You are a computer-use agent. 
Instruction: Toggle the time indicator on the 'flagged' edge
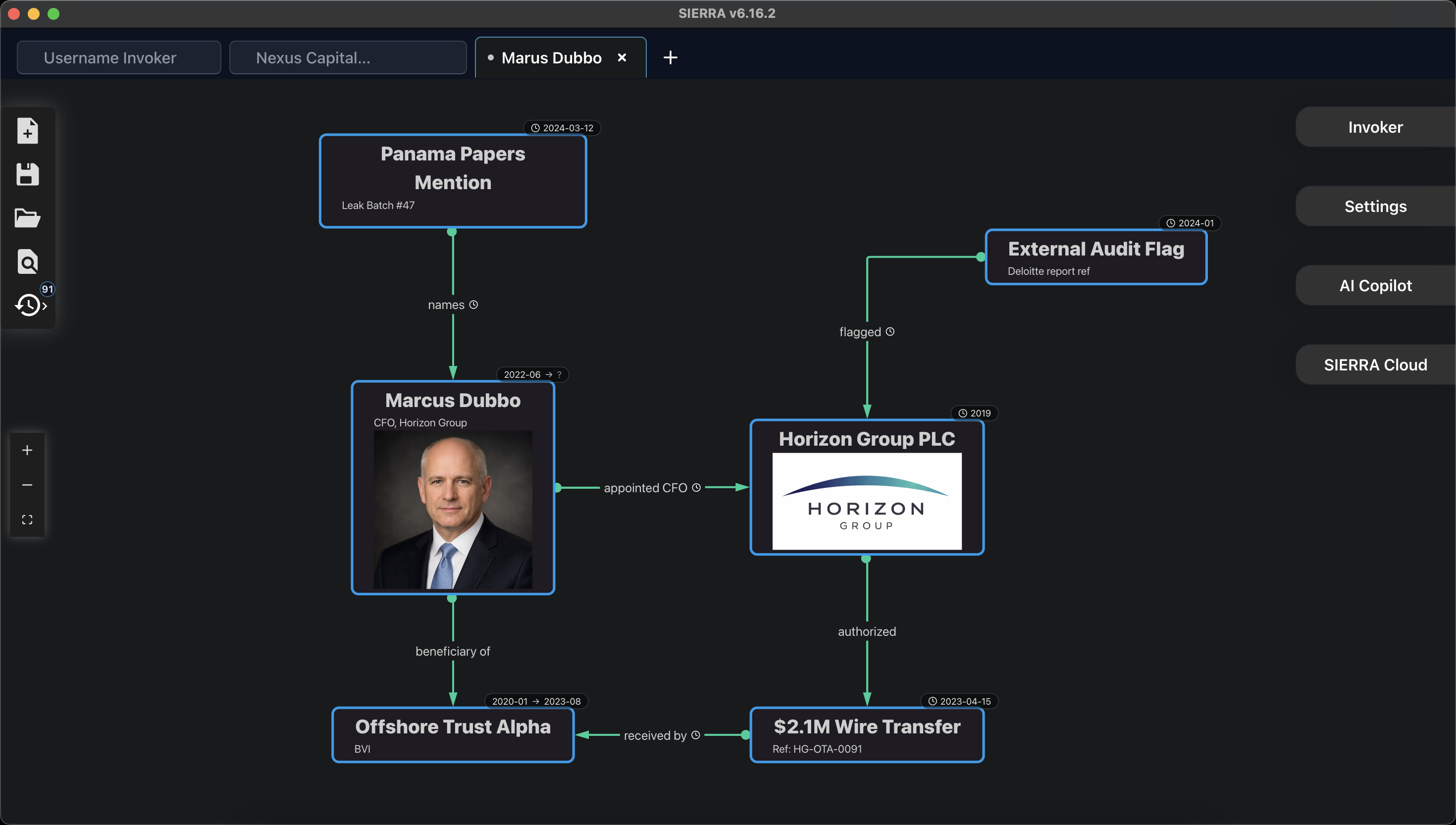point(890,331)
